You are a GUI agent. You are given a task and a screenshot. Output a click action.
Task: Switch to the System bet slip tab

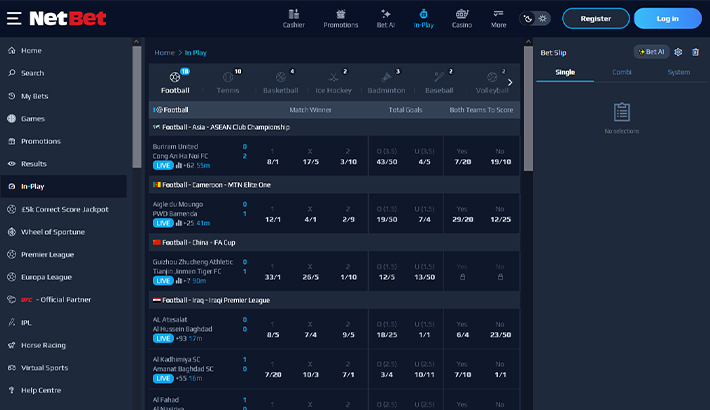click(678, 72)
